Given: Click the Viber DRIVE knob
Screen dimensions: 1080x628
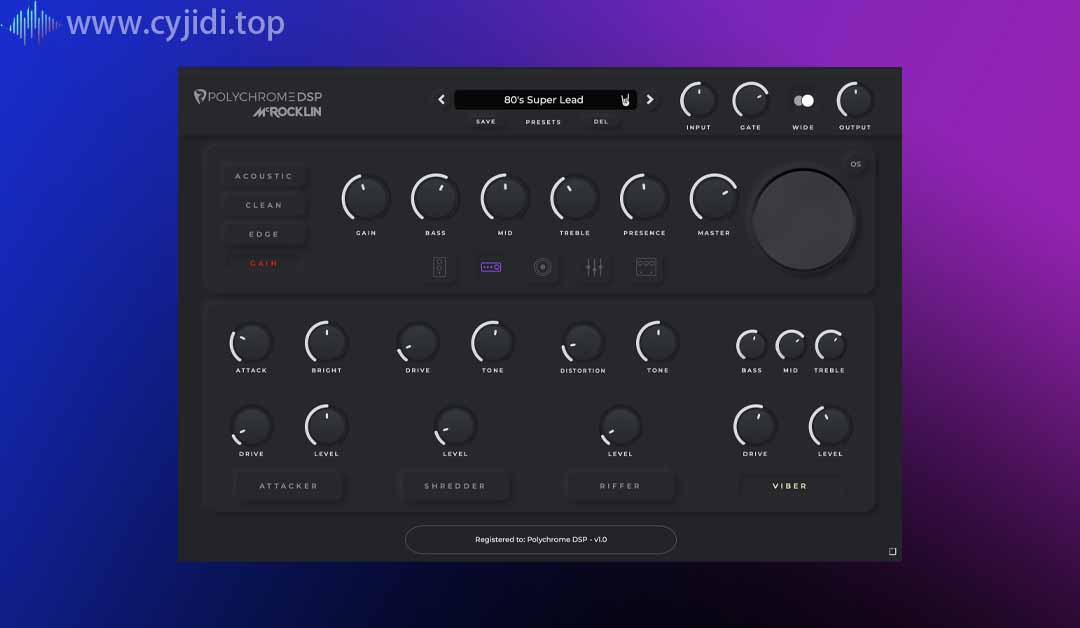Looking at the screenshot, I should 755,426.
